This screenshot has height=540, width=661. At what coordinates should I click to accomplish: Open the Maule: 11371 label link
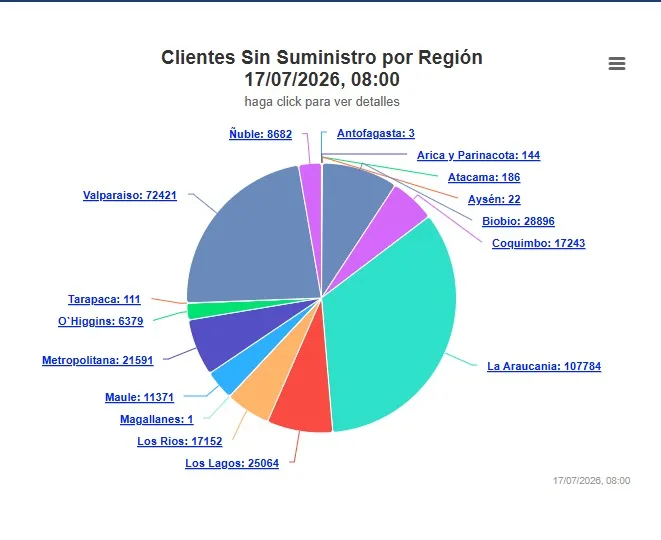pos(140,397)
